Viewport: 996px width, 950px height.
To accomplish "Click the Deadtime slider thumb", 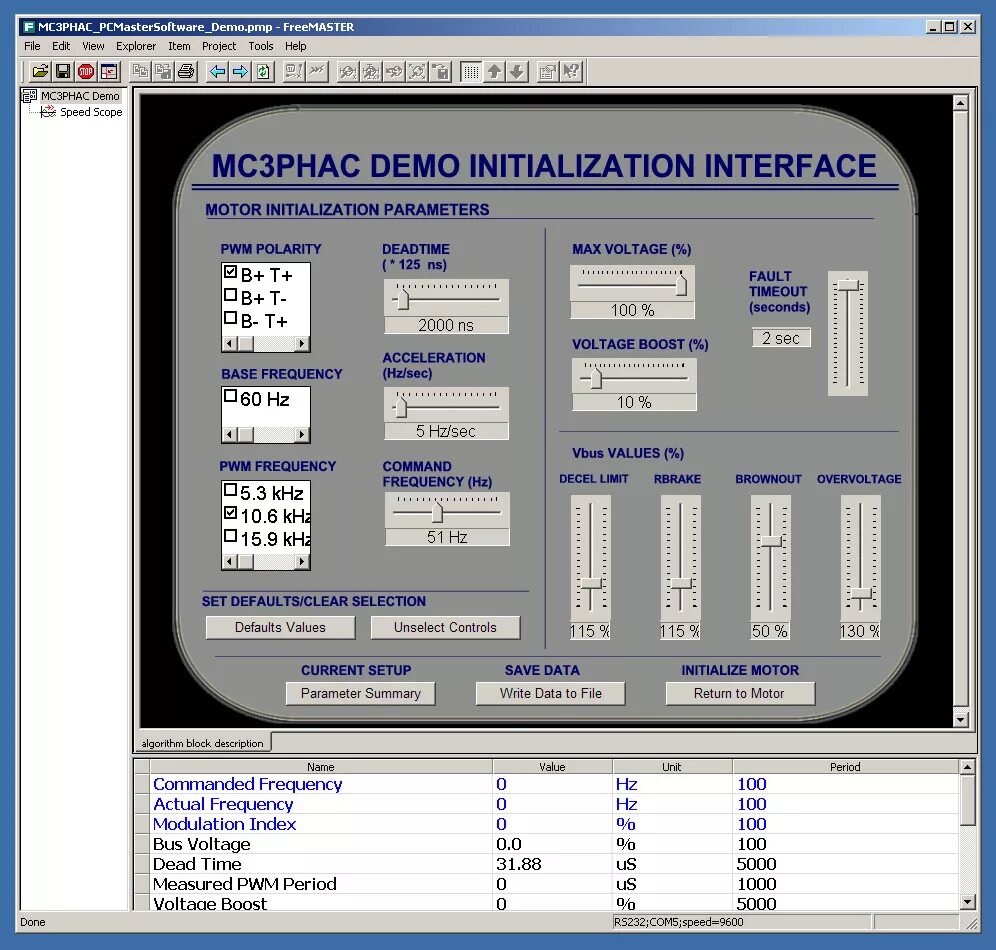I will [x=403, y=299].
